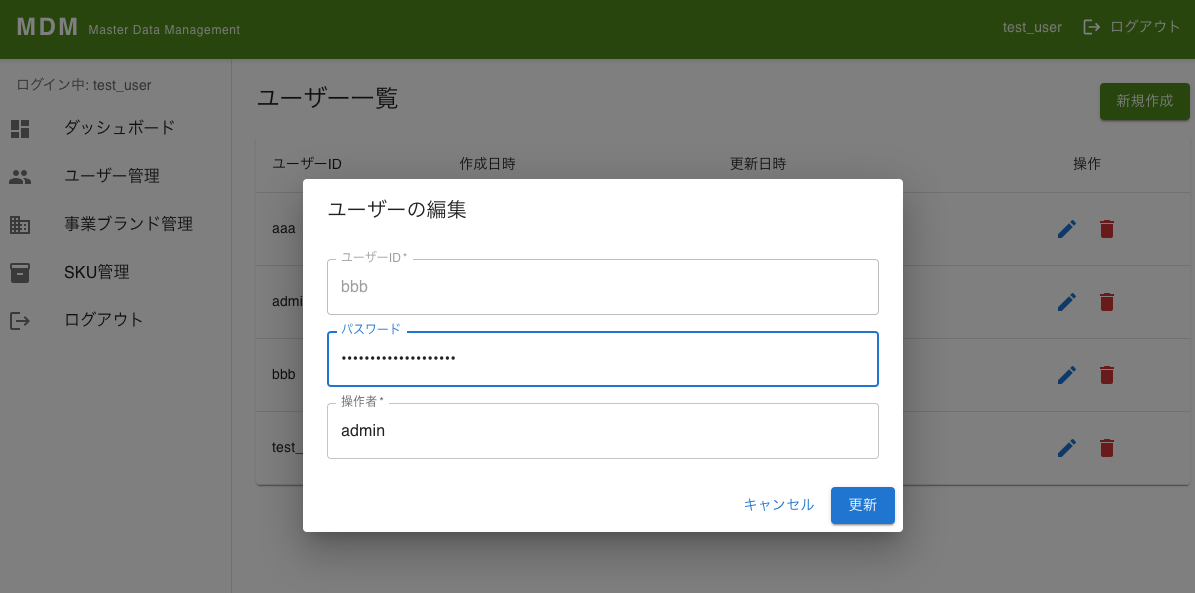Click the 操作者 field containing admin
Image resolution: width=1195 pixels, height=593 pixels.
603,431
